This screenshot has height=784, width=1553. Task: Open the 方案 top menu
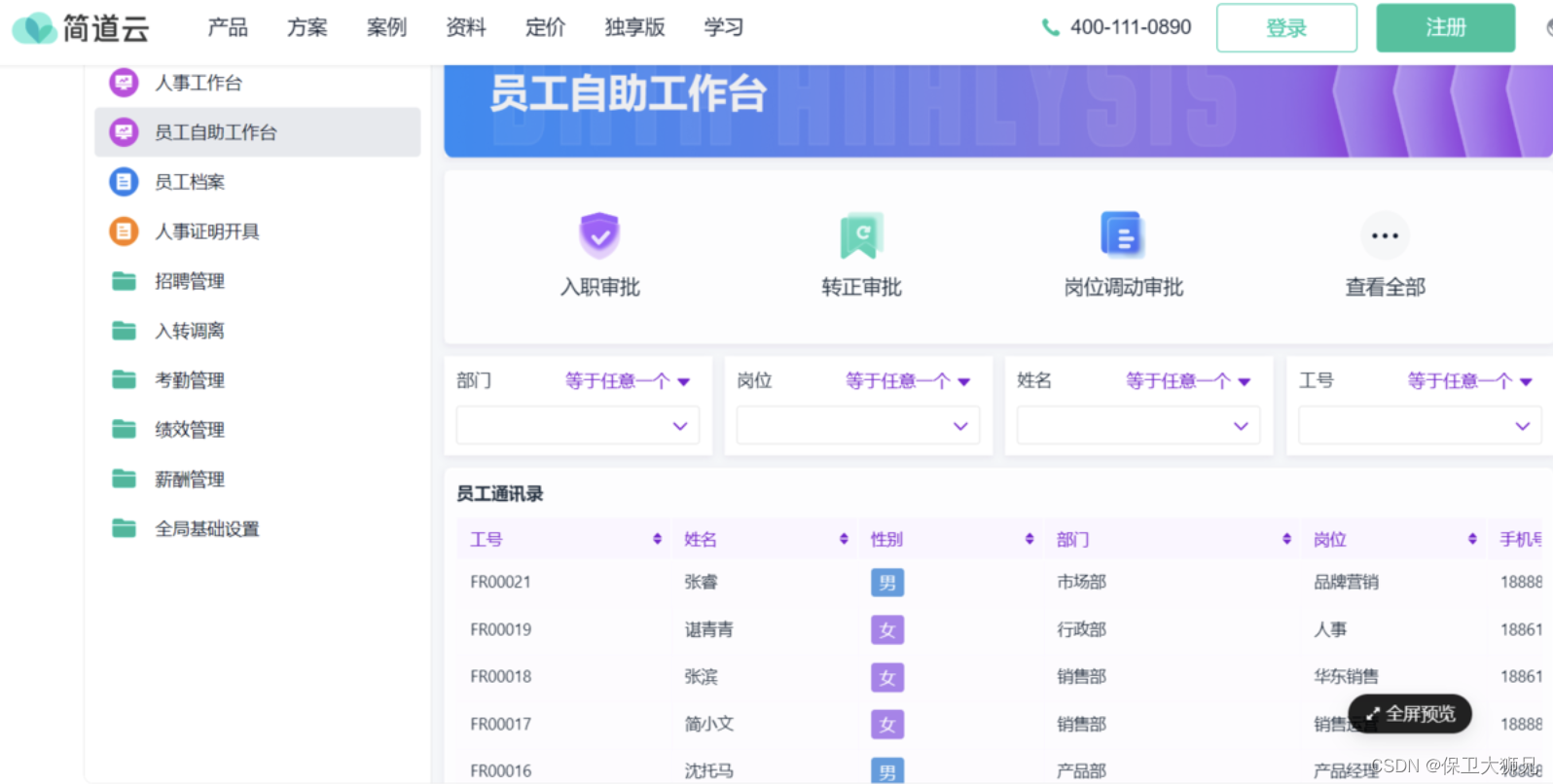pos(307,27)
